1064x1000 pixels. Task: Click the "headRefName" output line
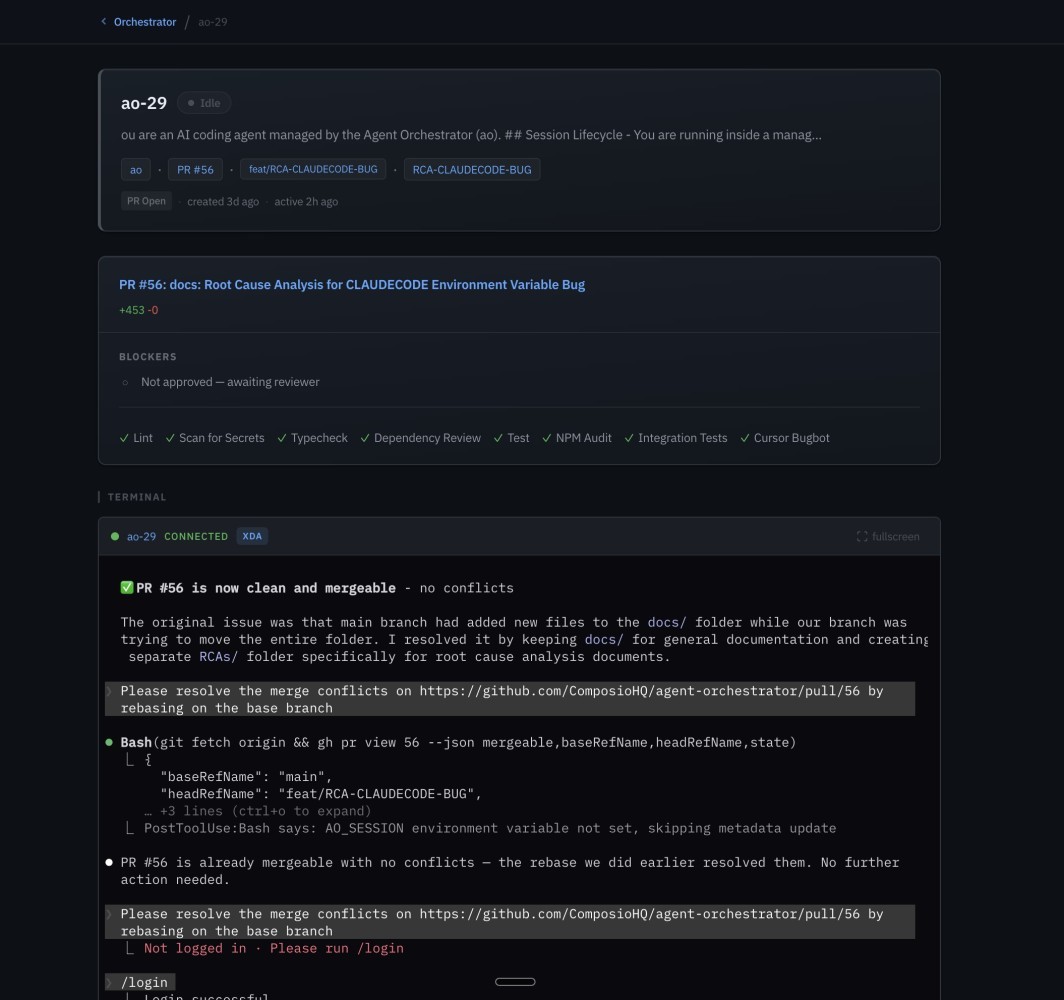coord(321,794)
